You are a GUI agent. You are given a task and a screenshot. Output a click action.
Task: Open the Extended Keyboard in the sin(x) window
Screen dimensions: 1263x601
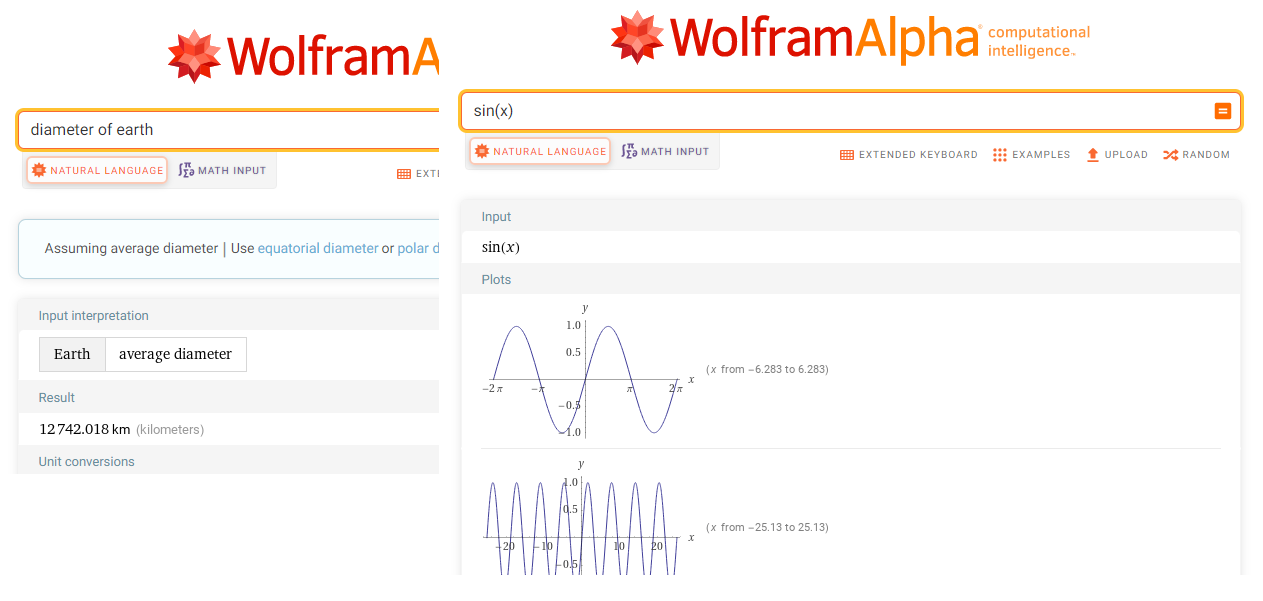[909, 155]
